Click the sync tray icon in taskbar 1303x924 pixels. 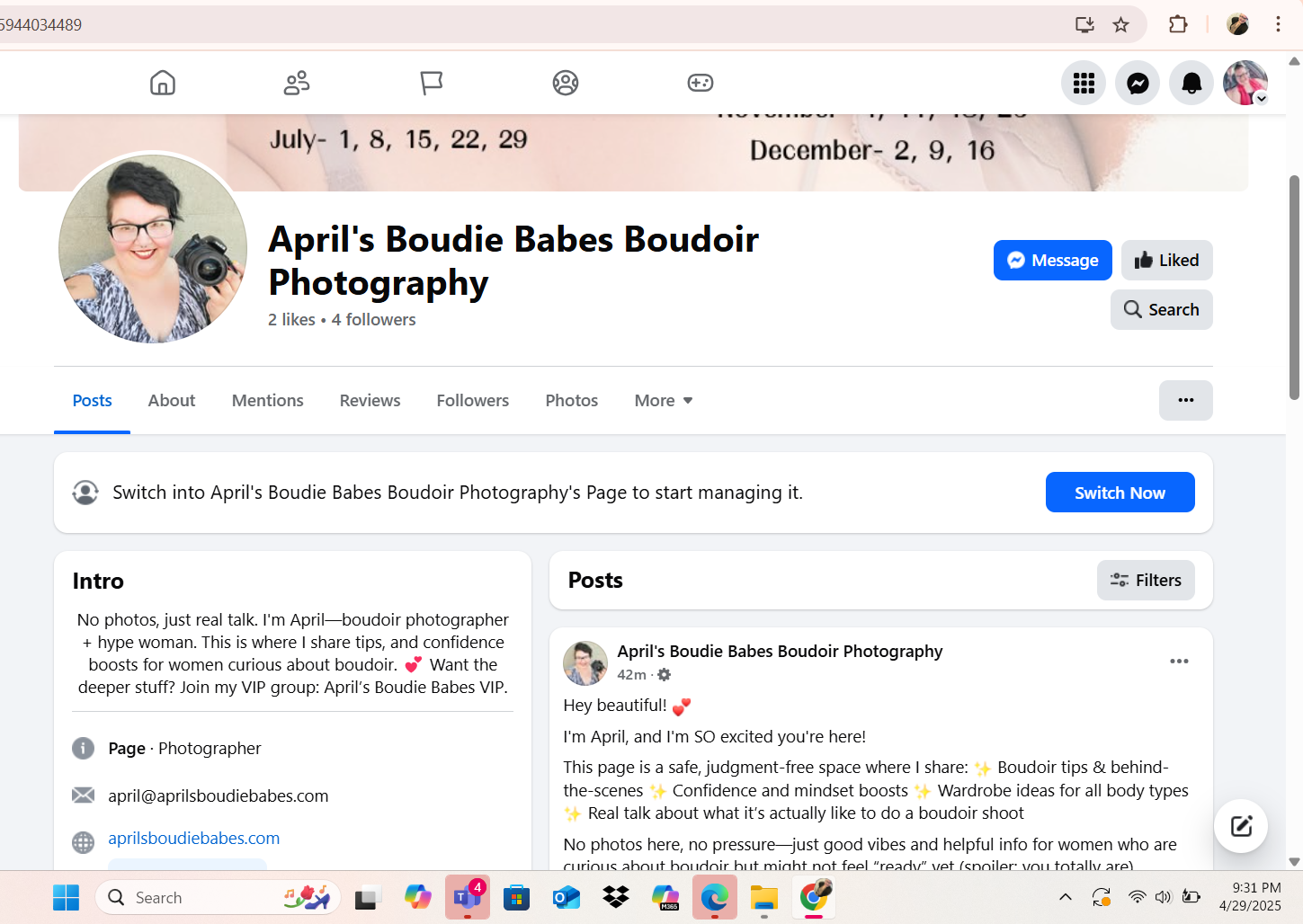[x=1102, y=897]
